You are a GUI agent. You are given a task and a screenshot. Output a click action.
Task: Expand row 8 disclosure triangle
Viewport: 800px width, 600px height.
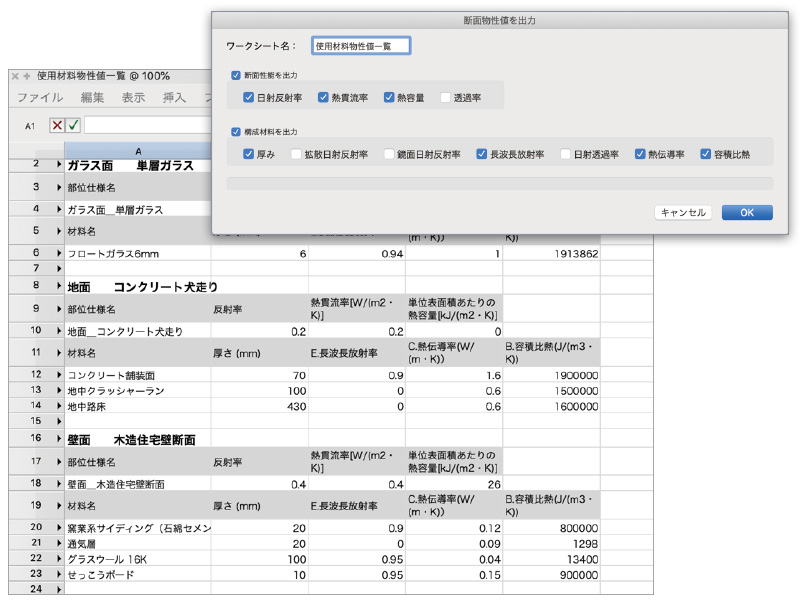59,287
